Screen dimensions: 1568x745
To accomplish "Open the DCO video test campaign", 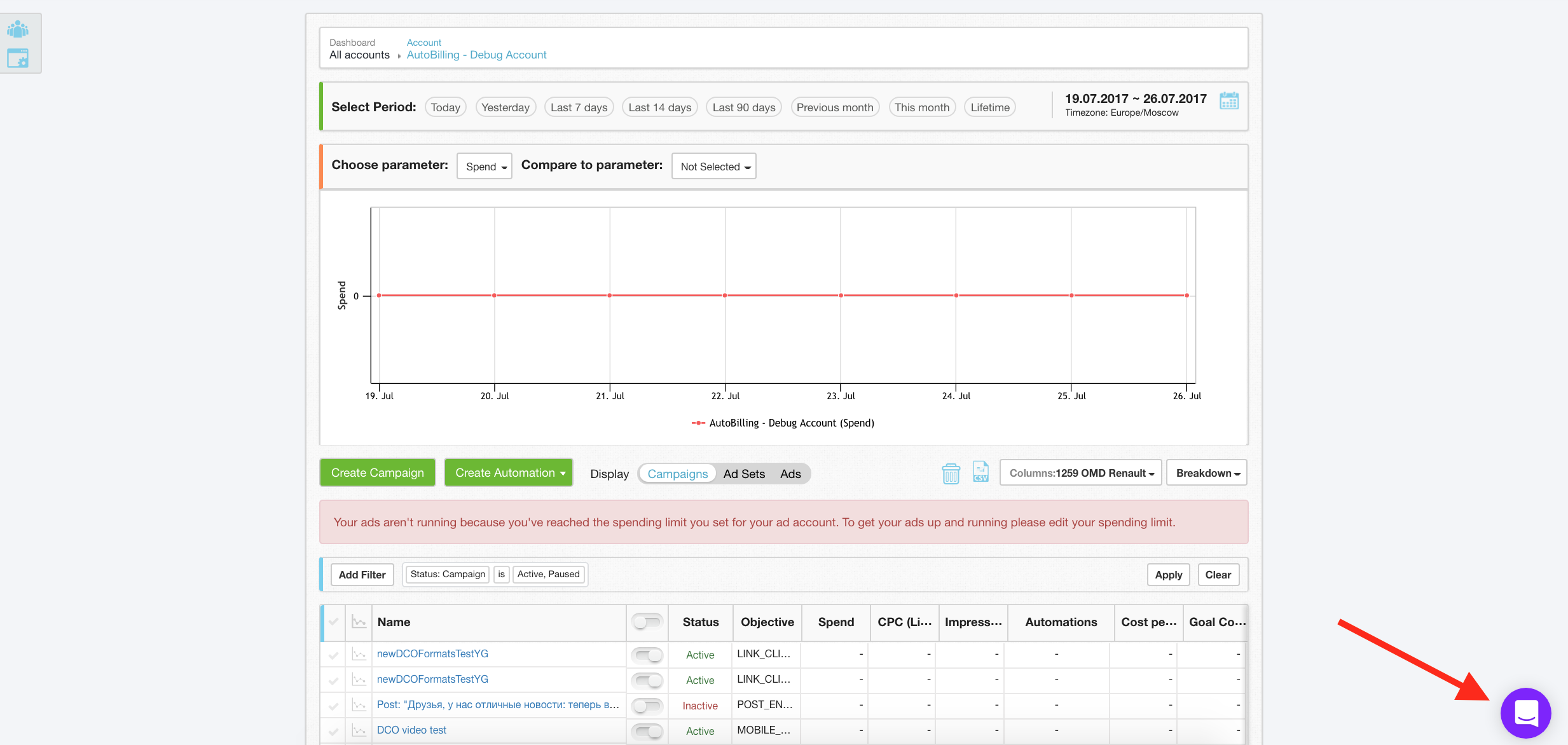I will pyautogui.click(x=411, y=730).
